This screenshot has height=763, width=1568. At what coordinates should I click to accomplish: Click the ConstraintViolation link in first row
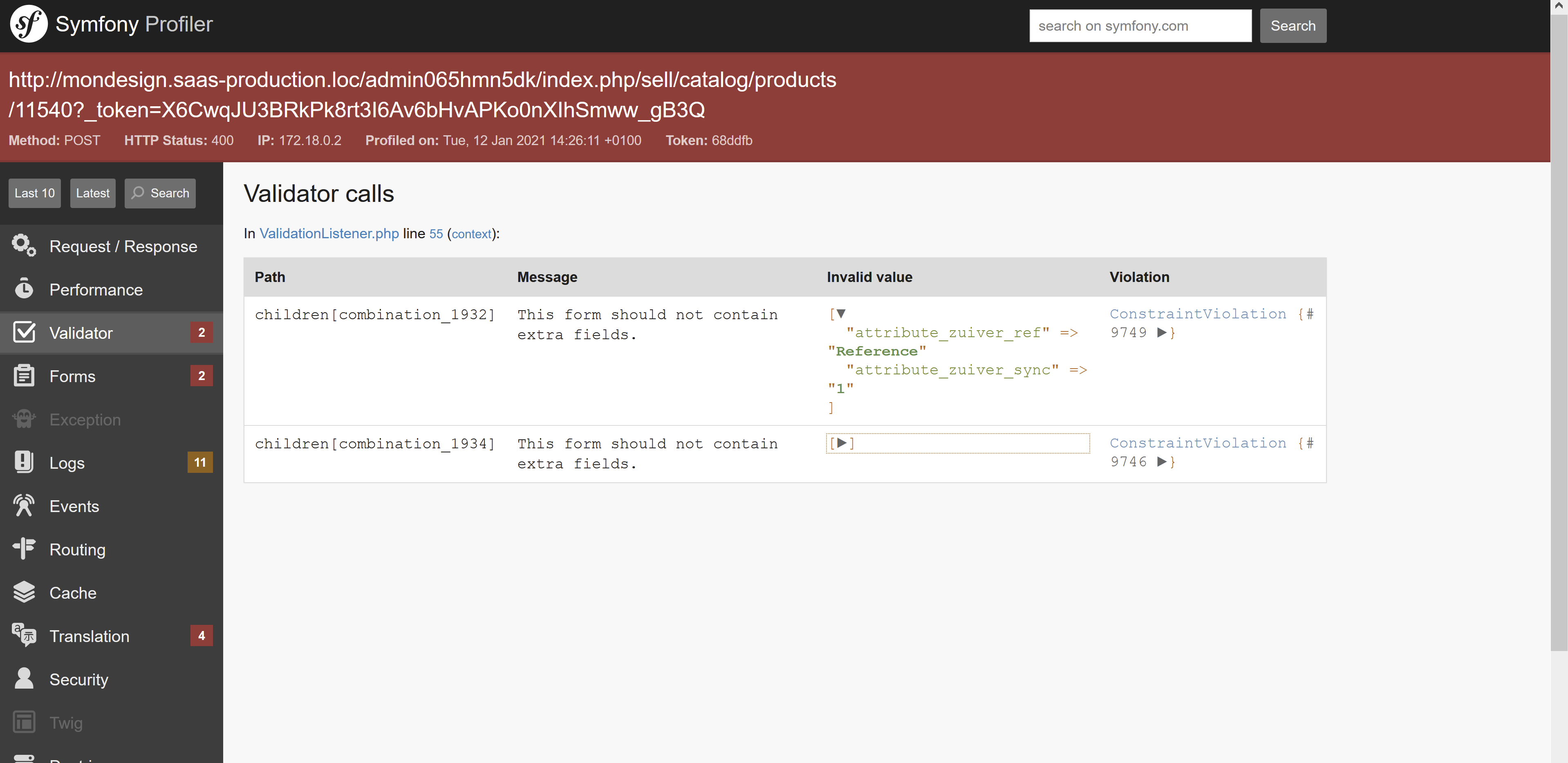coord(1198,314)
